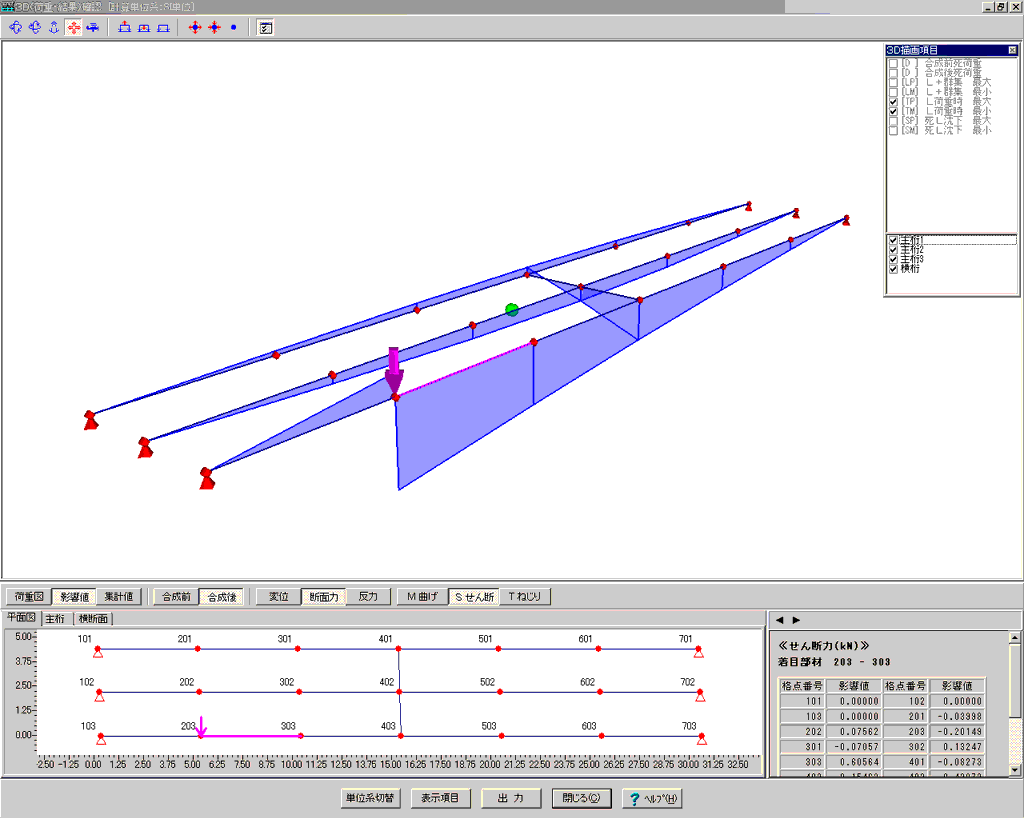Uncheck the 横桁 cross-beam checkbox
This screenshot has height=819, width=1024.
[x=893, y=269]
